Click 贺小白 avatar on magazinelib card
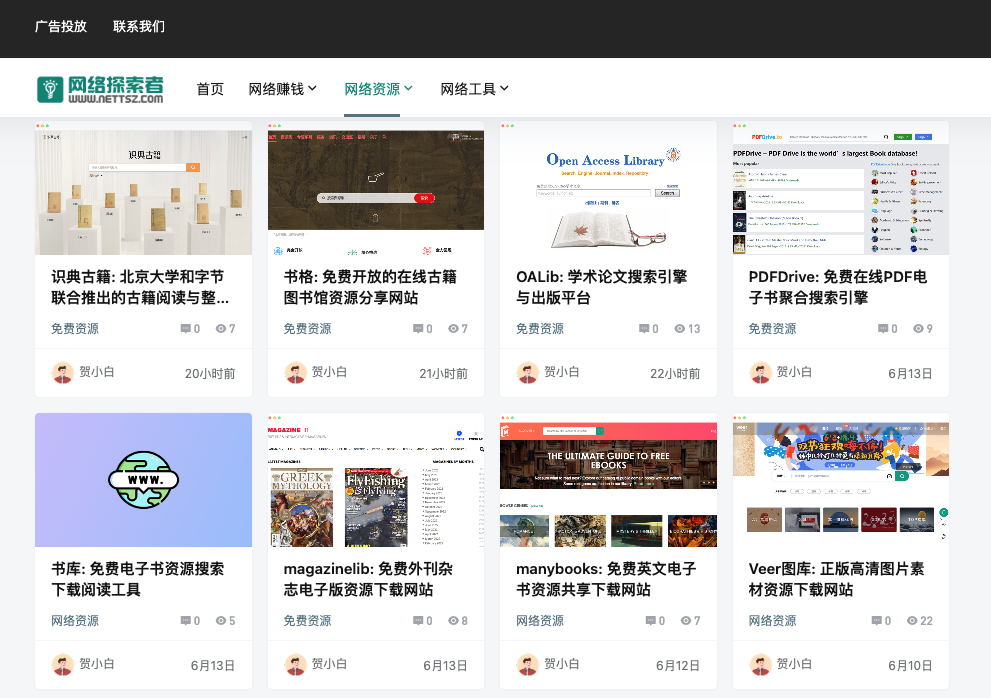The height and width of the screenshot is (698, 991). [x=295, y=665]
